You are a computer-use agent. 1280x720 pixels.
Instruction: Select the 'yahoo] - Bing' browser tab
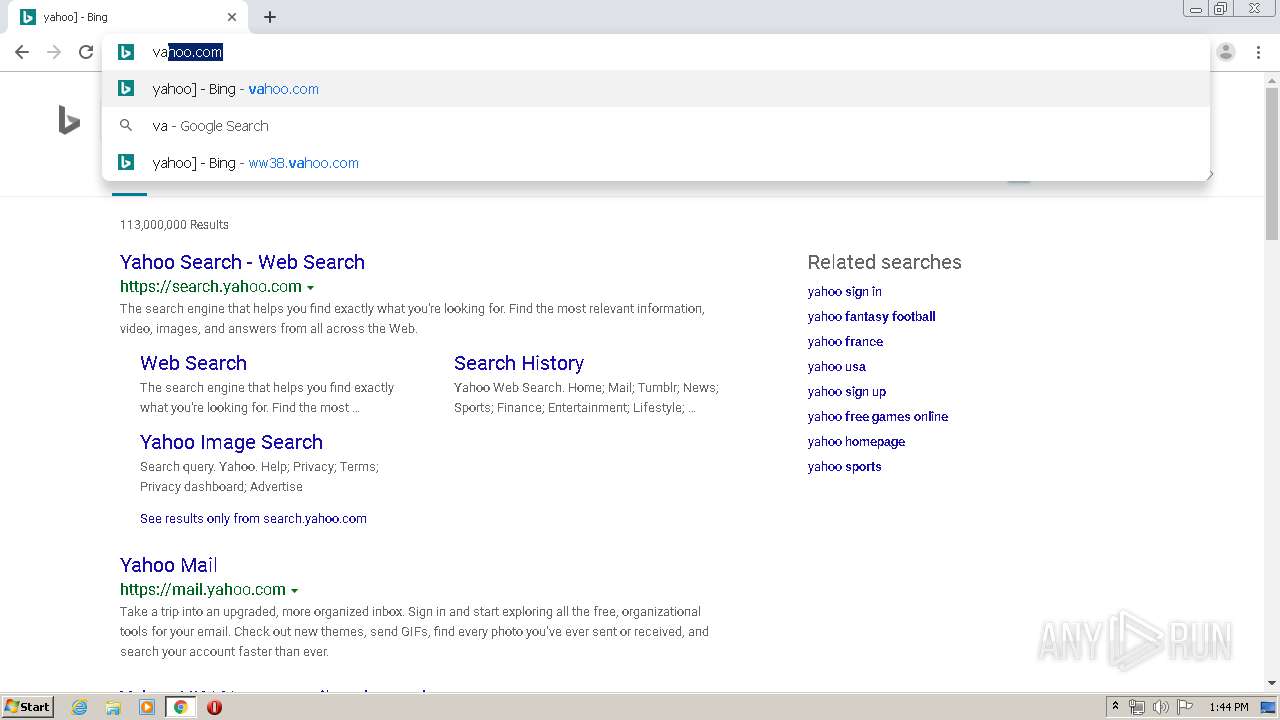tap(127, 17)
